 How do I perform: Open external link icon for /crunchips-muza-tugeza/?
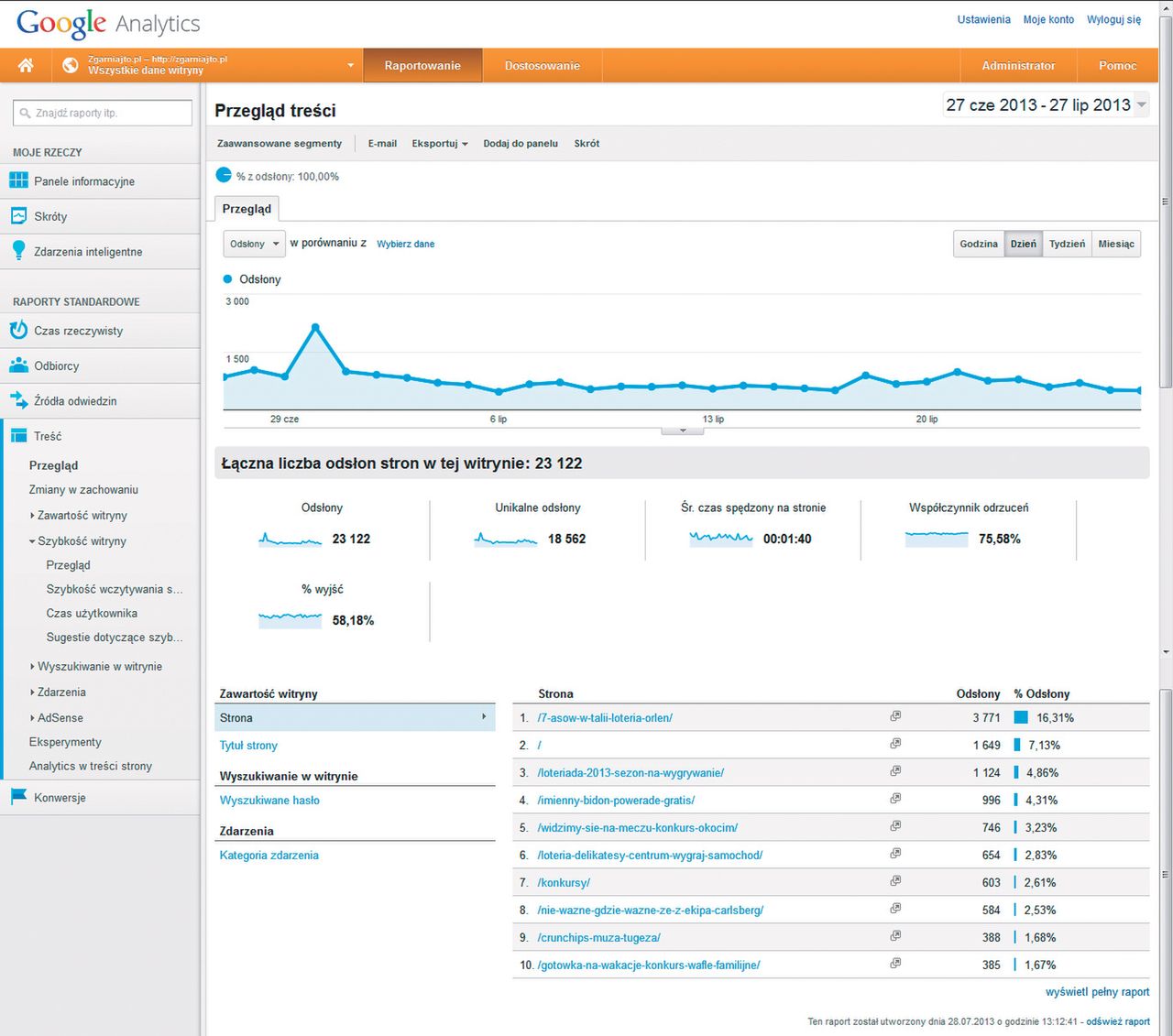pyautogui.click(x=895, y=936)
